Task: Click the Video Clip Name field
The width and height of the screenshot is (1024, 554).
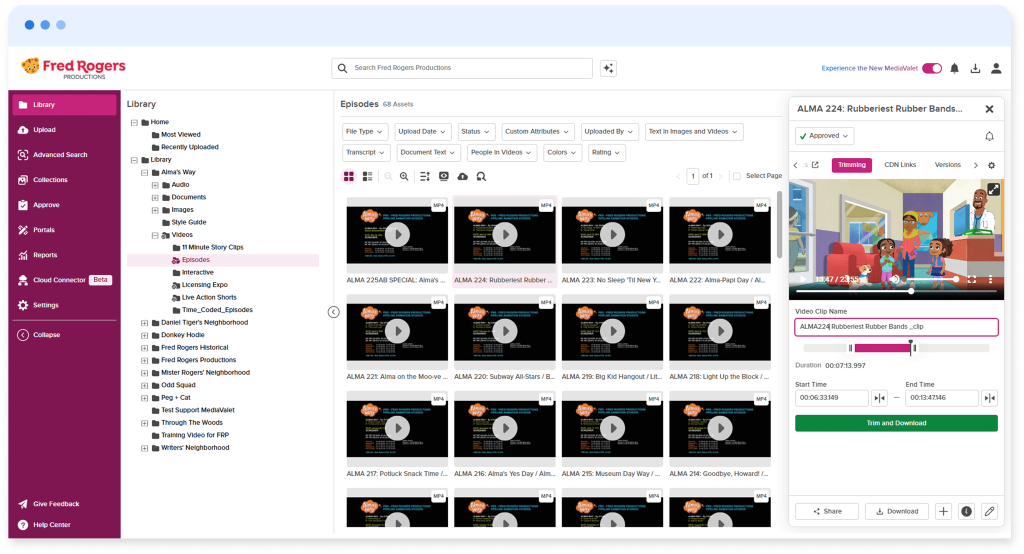Action: [896, 327]
